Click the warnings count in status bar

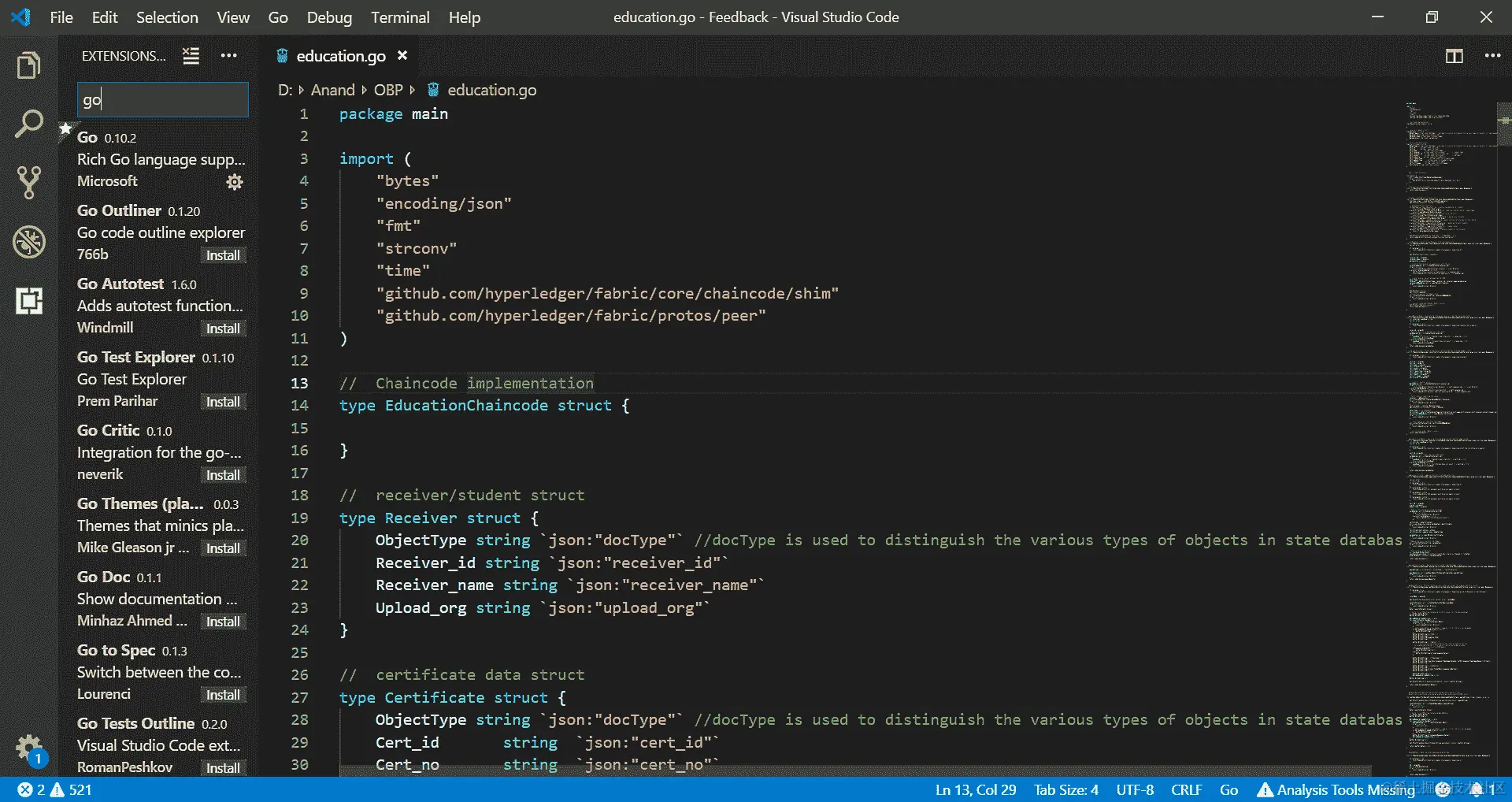pos(71,789)
